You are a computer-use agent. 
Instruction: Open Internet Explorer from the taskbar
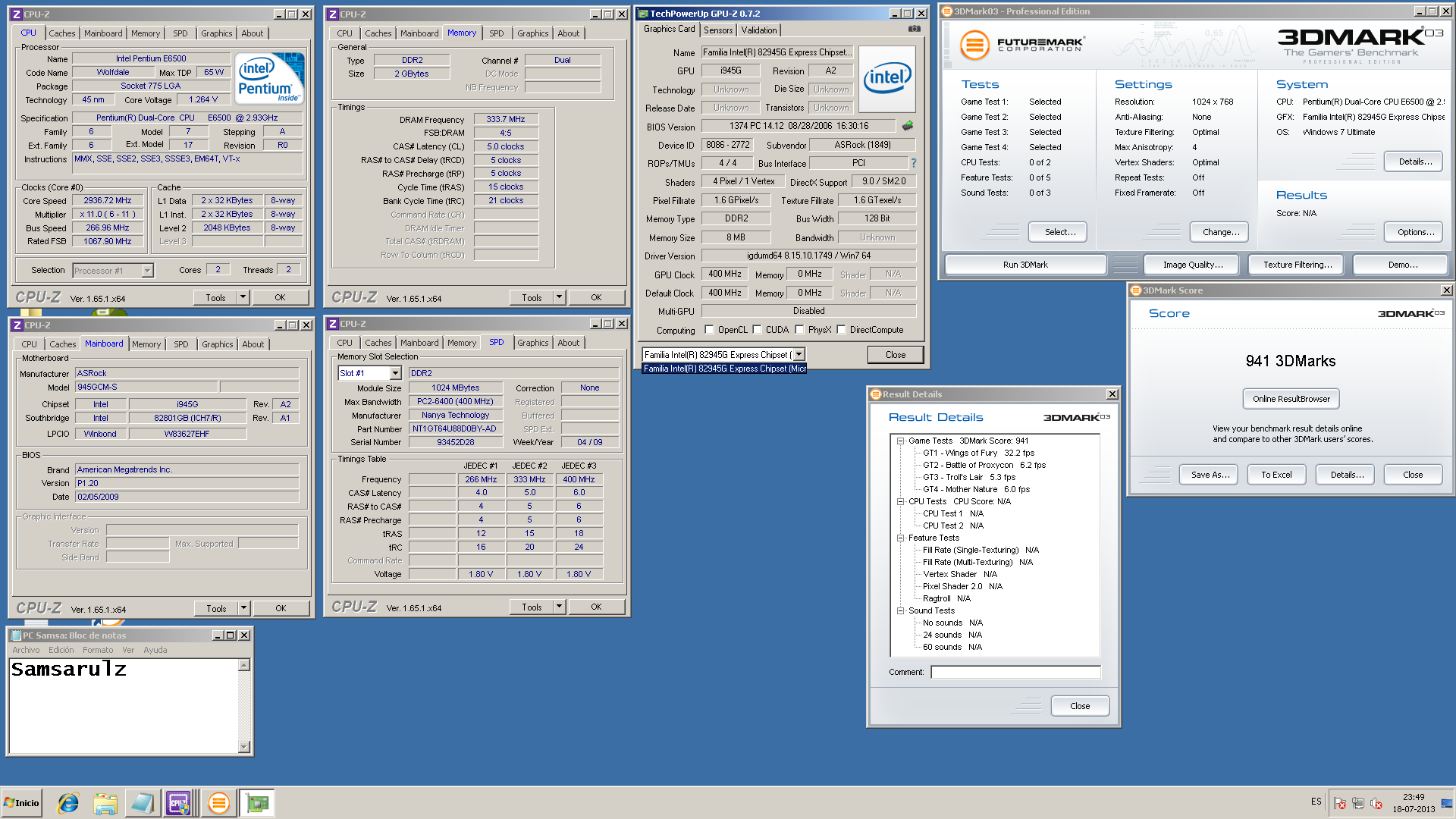coord(68,803)
